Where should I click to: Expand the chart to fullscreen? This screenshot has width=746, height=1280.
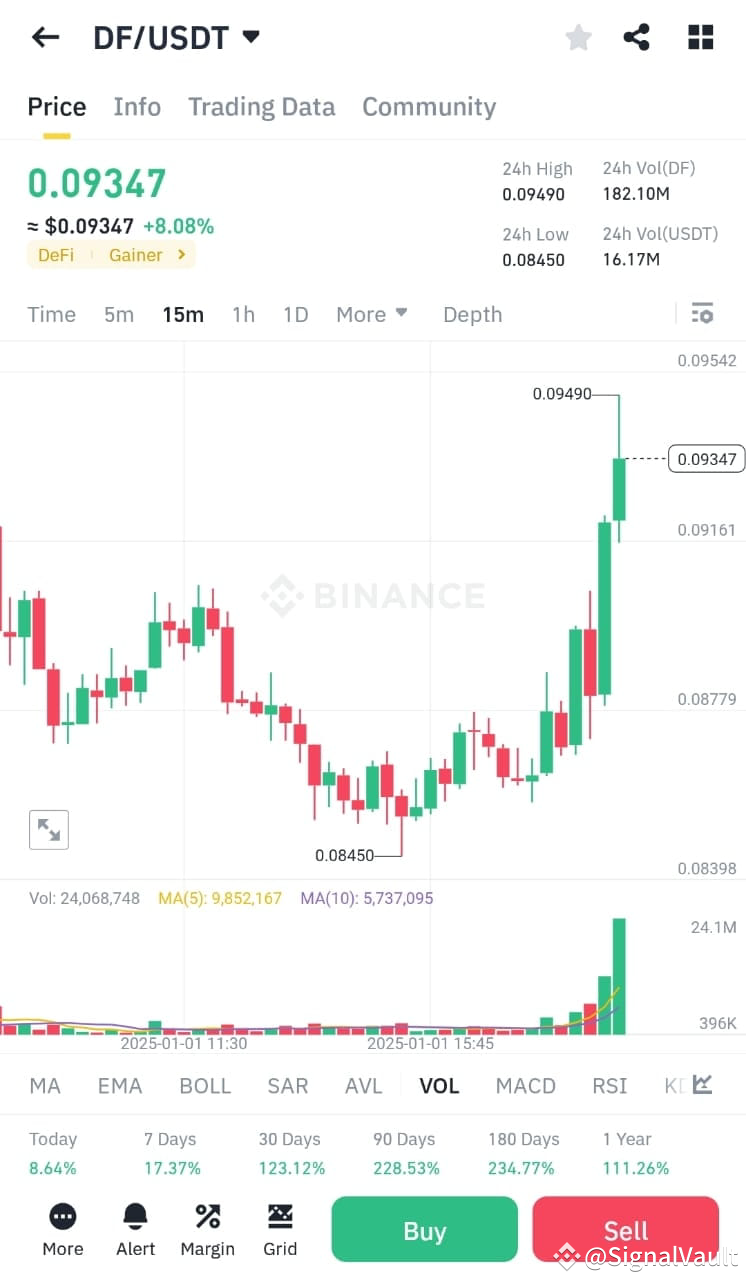tap(49, 829)
